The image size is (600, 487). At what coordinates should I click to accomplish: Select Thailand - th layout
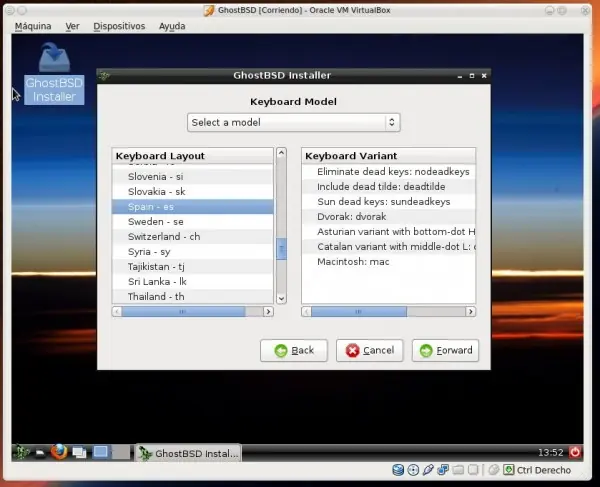pyautogui.click(x=193, y=296)
